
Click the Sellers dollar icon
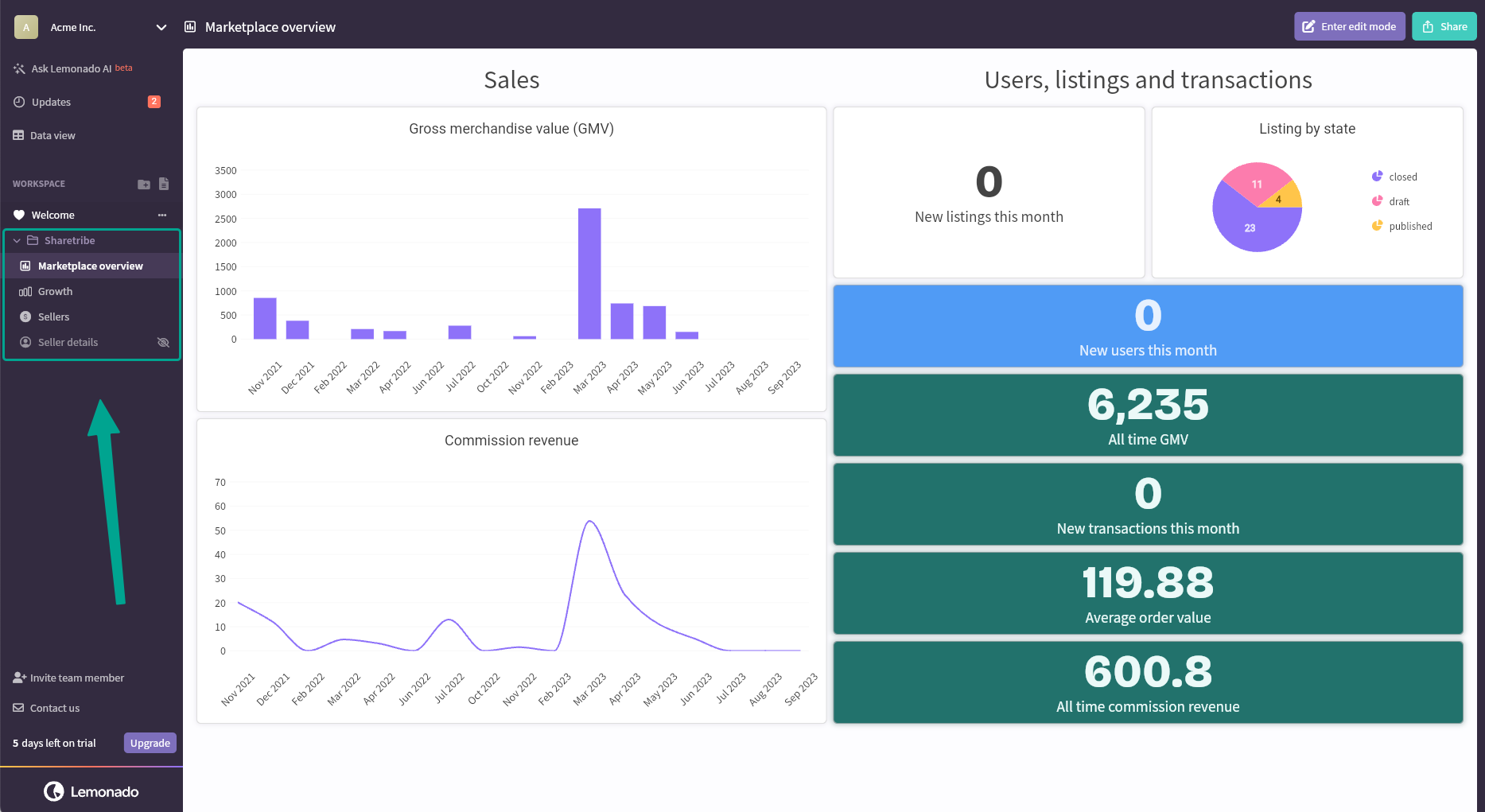[x=25, y=317]
